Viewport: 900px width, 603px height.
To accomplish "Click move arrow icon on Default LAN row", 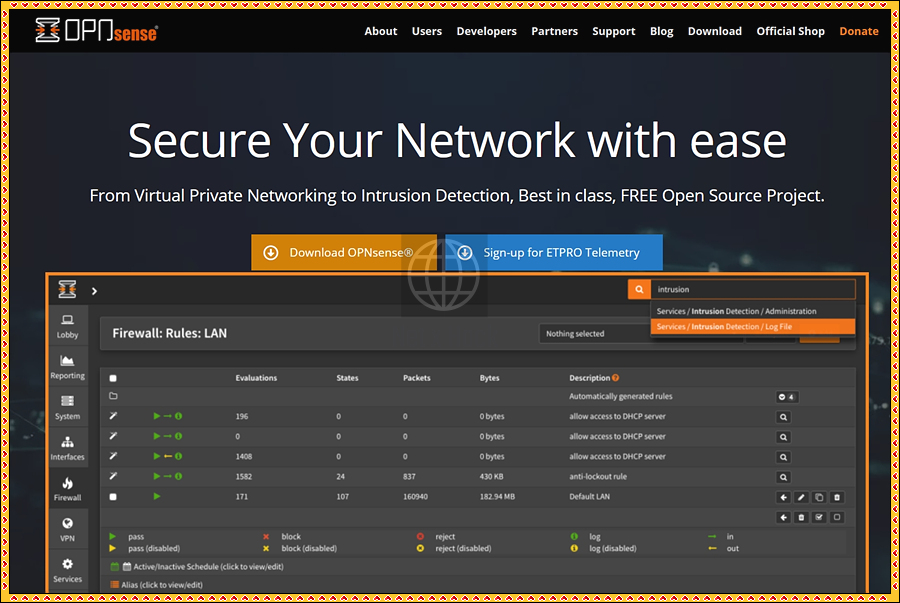I will [783, 497].
